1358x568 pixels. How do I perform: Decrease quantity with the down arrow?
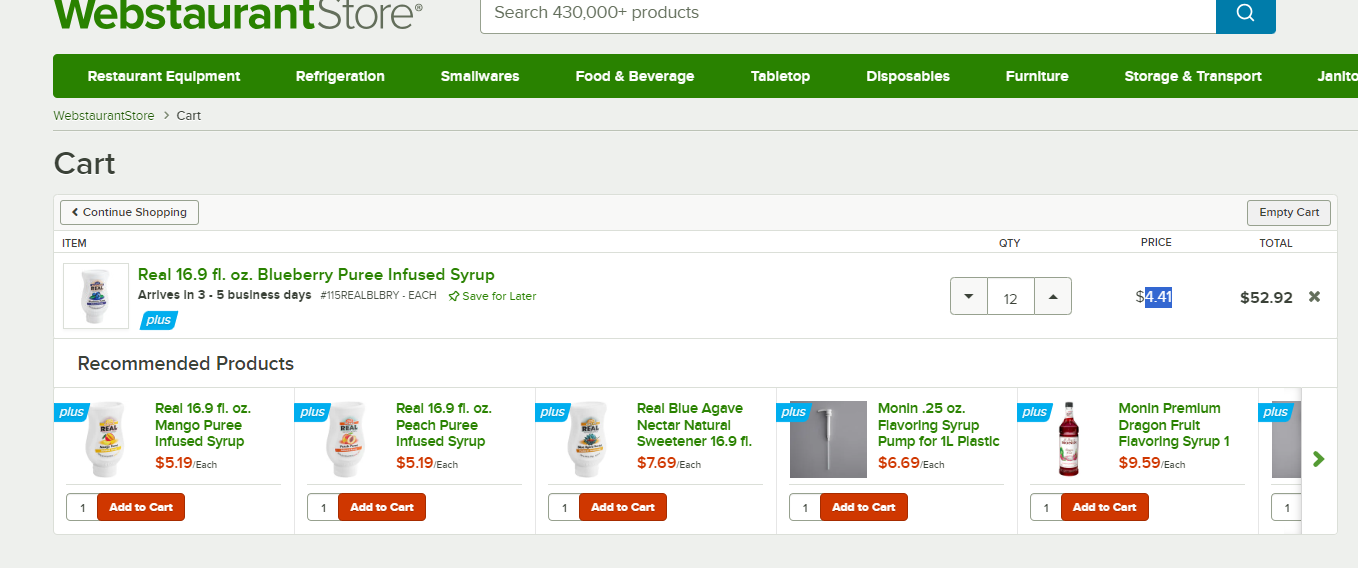coord(968,297)
